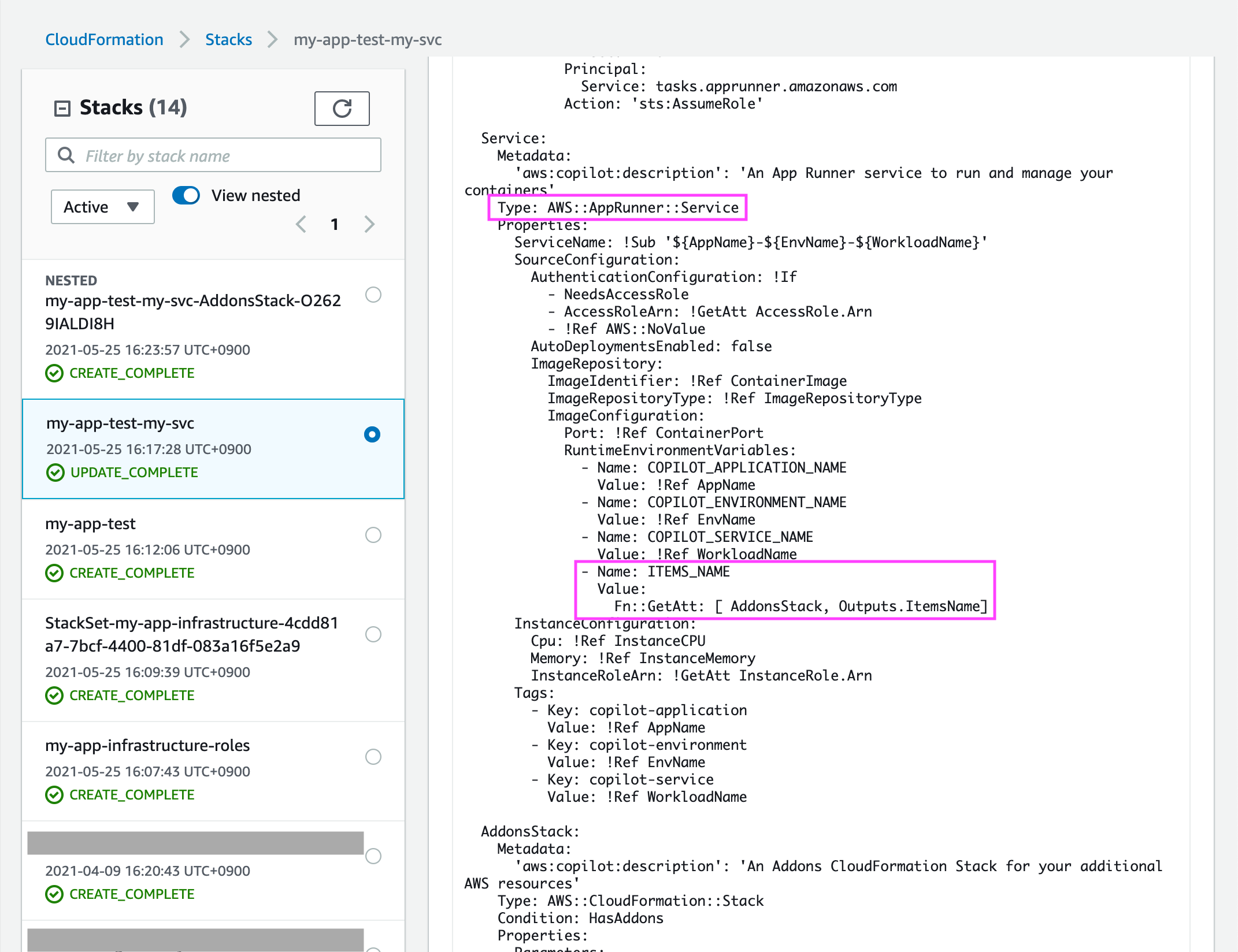Click the search magnifier icon

click(66, 155)
